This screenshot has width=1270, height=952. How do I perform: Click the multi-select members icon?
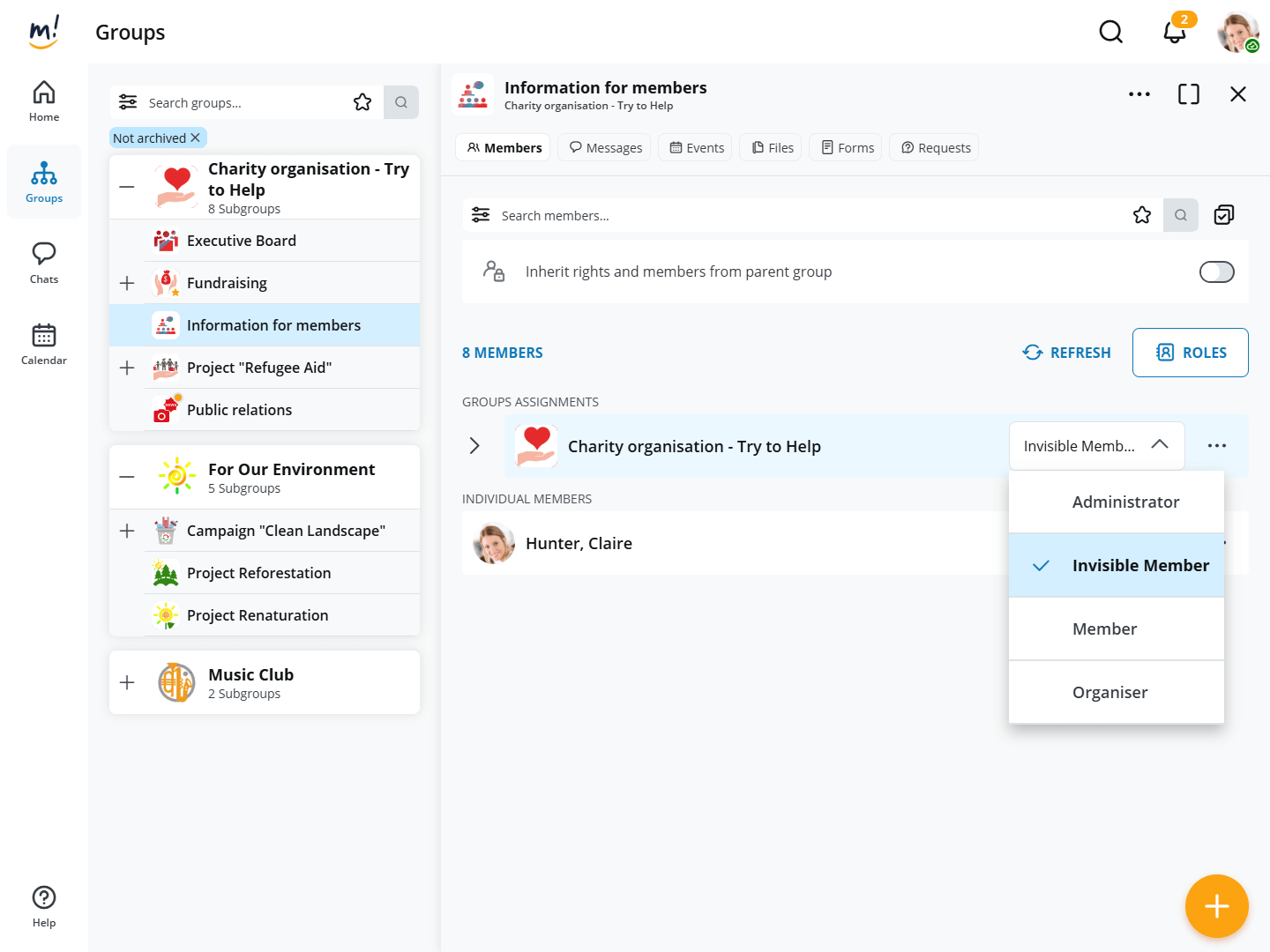point(1224,215)
